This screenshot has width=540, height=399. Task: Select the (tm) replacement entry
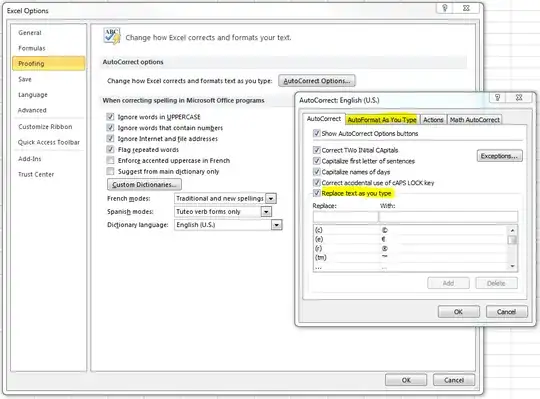410,257
